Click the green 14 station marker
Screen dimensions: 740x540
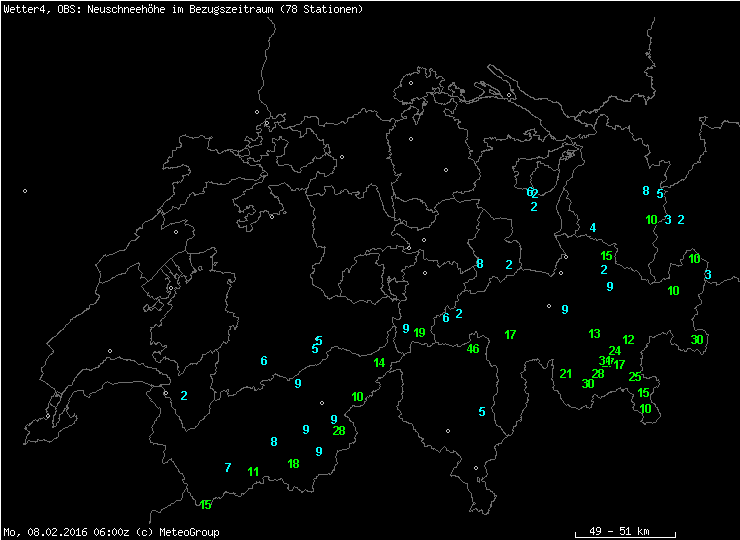coord(379,363)
